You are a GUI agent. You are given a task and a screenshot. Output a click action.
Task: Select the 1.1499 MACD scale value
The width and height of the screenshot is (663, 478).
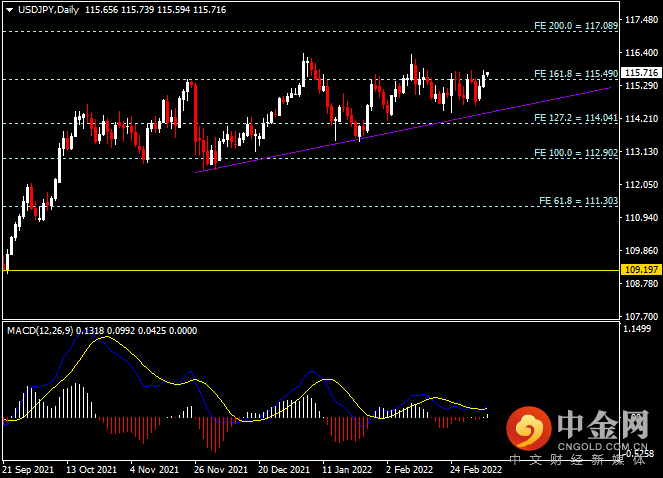click(637, 329)
